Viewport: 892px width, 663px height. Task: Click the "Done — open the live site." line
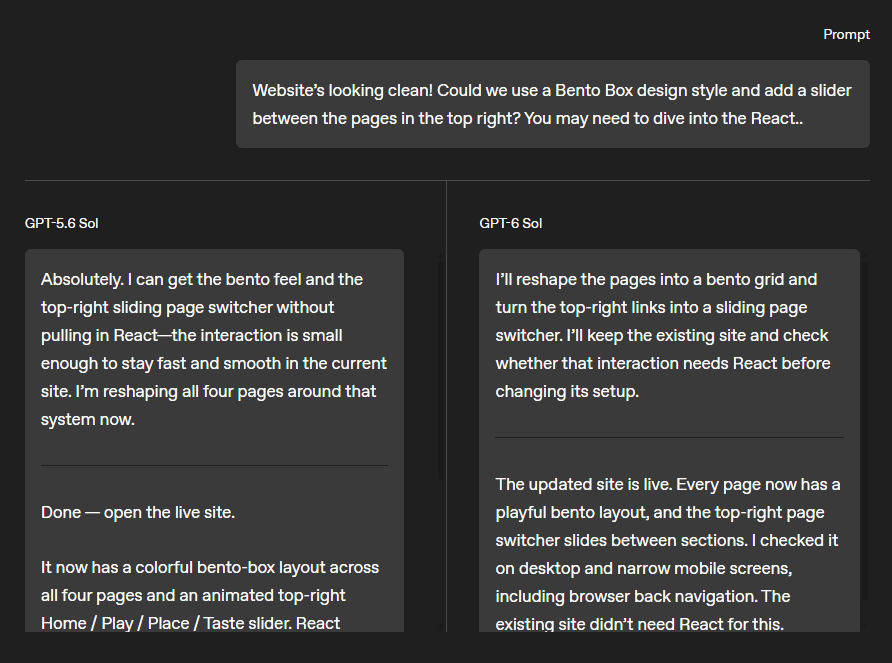138,512
